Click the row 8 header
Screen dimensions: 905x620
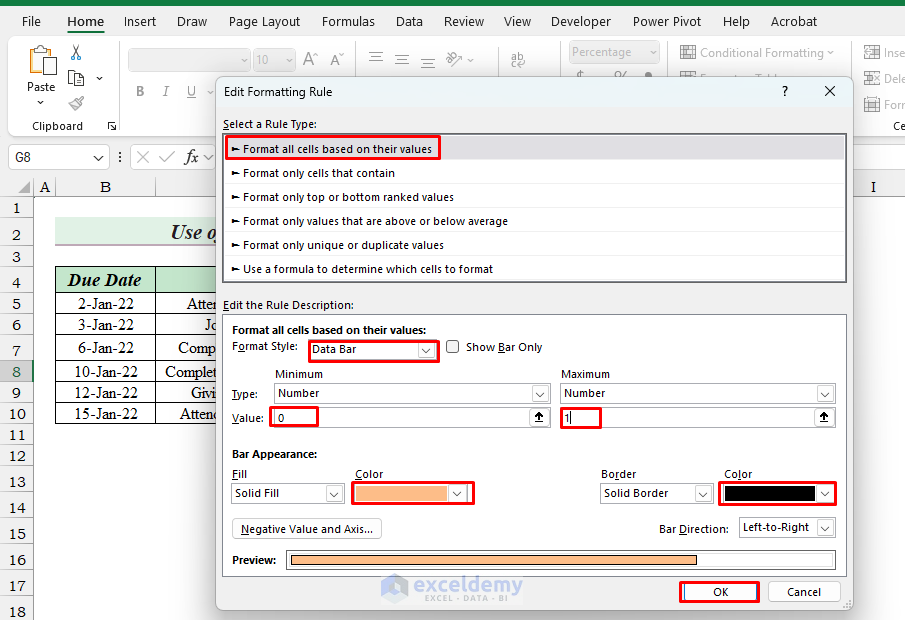tap(16, 372)
